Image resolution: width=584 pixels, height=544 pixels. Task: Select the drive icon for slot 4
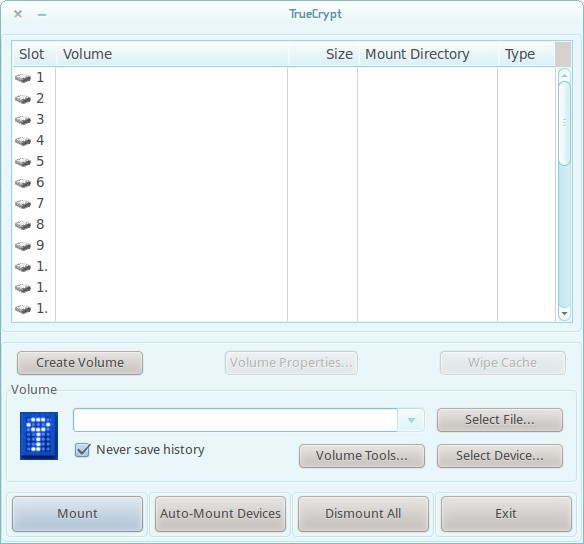(23, 141)
